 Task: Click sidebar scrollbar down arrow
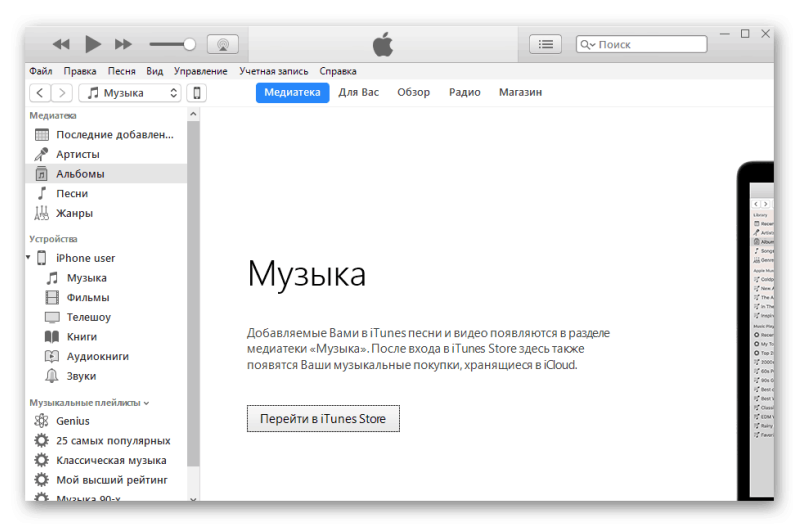(193, 498)
